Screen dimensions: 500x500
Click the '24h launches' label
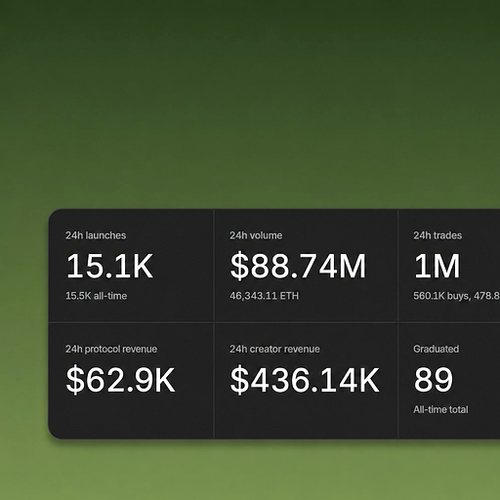click(x=96, y=235)
